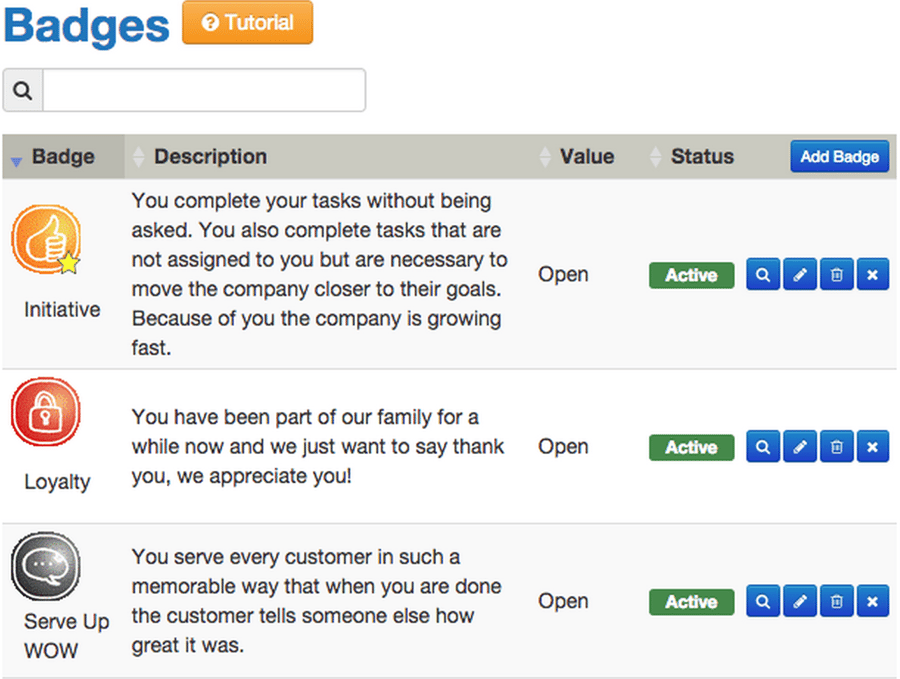
Task: View the Loyalty badge with magnifier icon
Action: point(763,447)
